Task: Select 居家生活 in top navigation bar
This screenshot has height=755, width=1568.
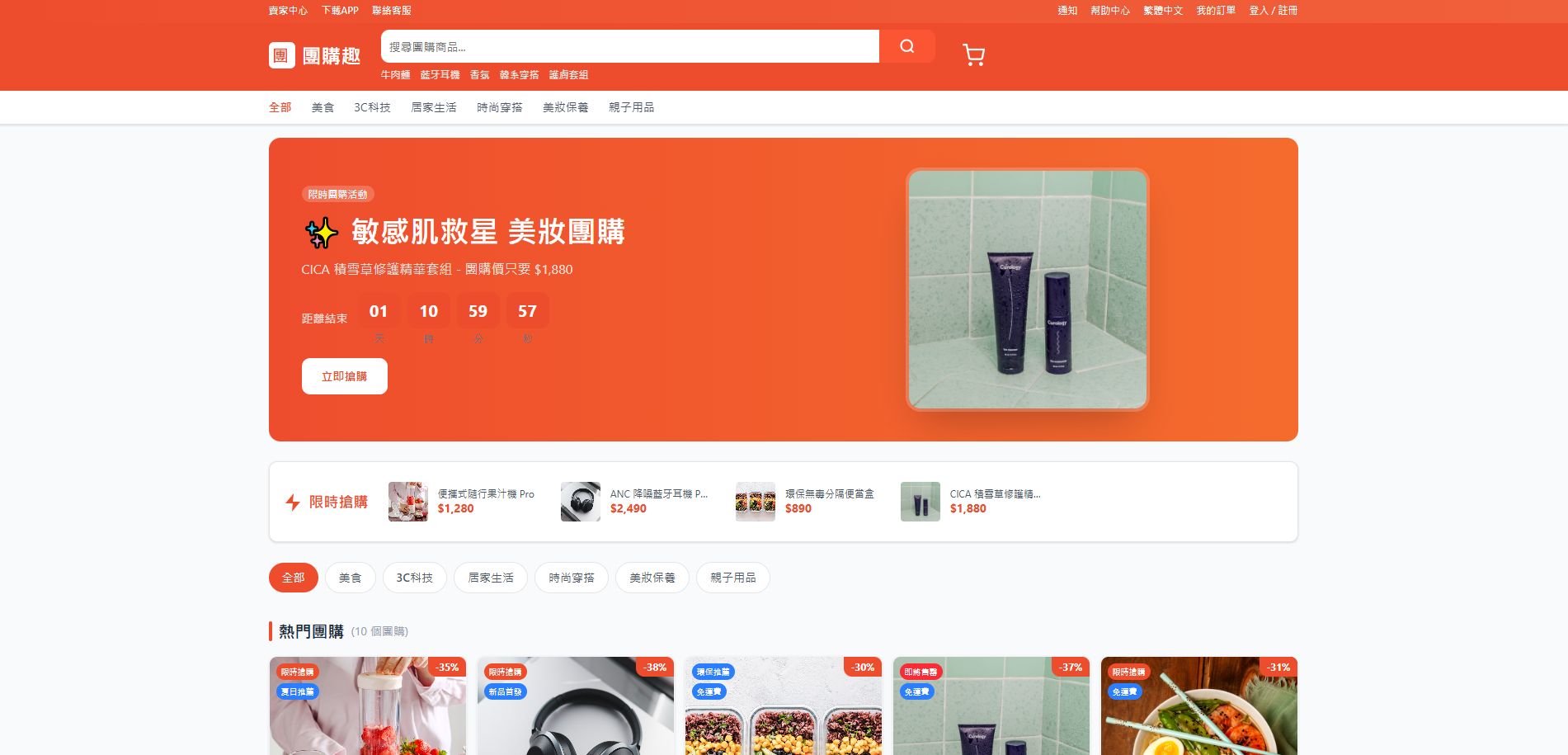Action: pyautogui.click(x=434, y=107)
